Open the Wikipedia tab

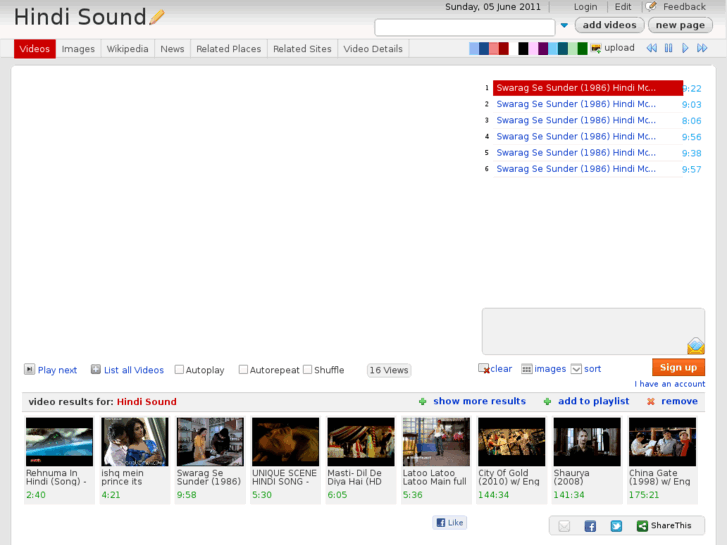(128, 49)
